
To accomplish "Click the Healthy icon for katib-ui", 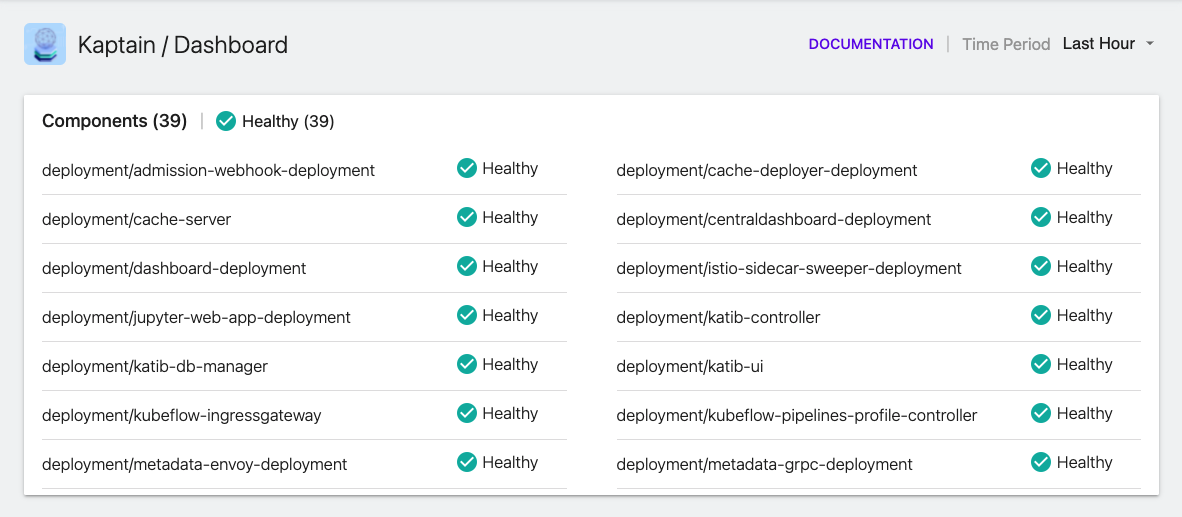I will (x=1041, y=364).
